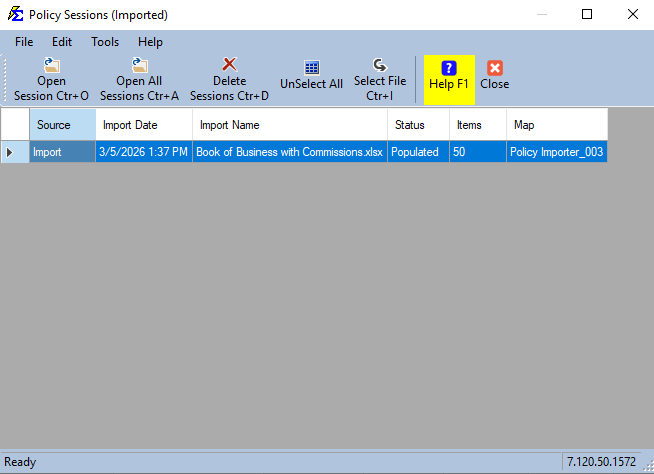Click the UnSelect All grid icon
Viewport: 654px width, 474px height.
[x=312, y=68]
